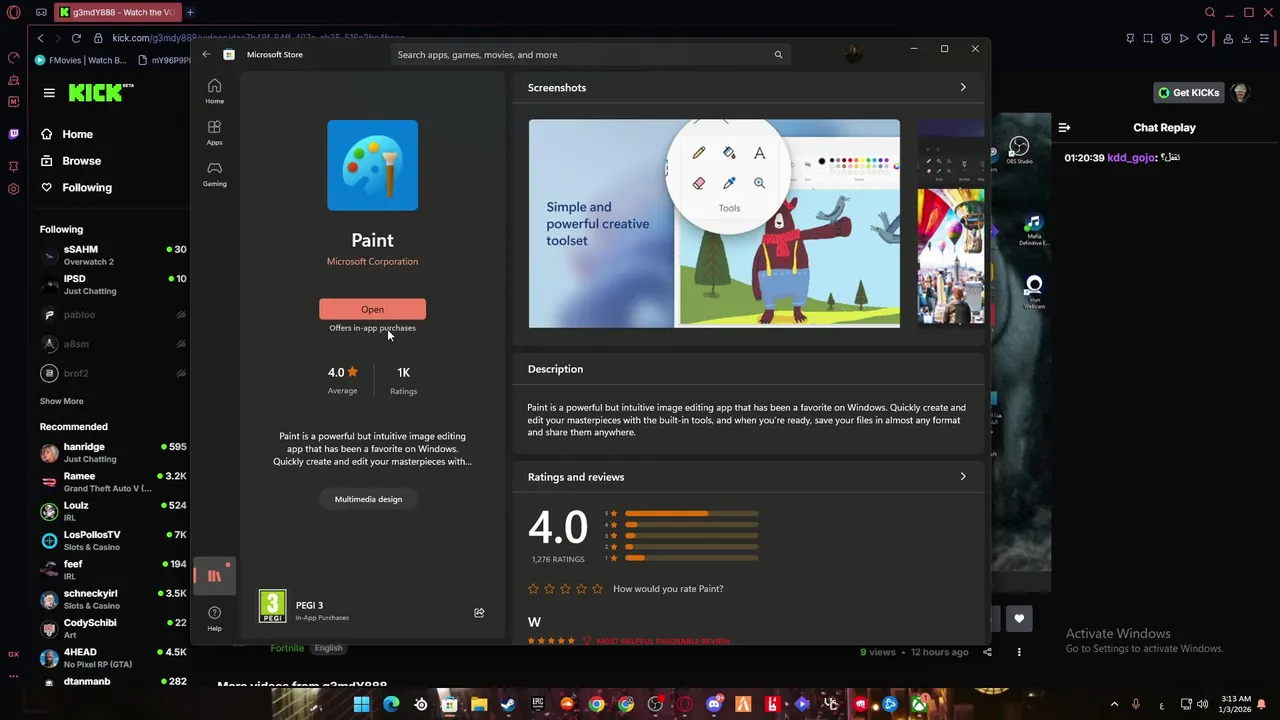
Task: Click the 5-star rating bar
Action: [691, 513]
